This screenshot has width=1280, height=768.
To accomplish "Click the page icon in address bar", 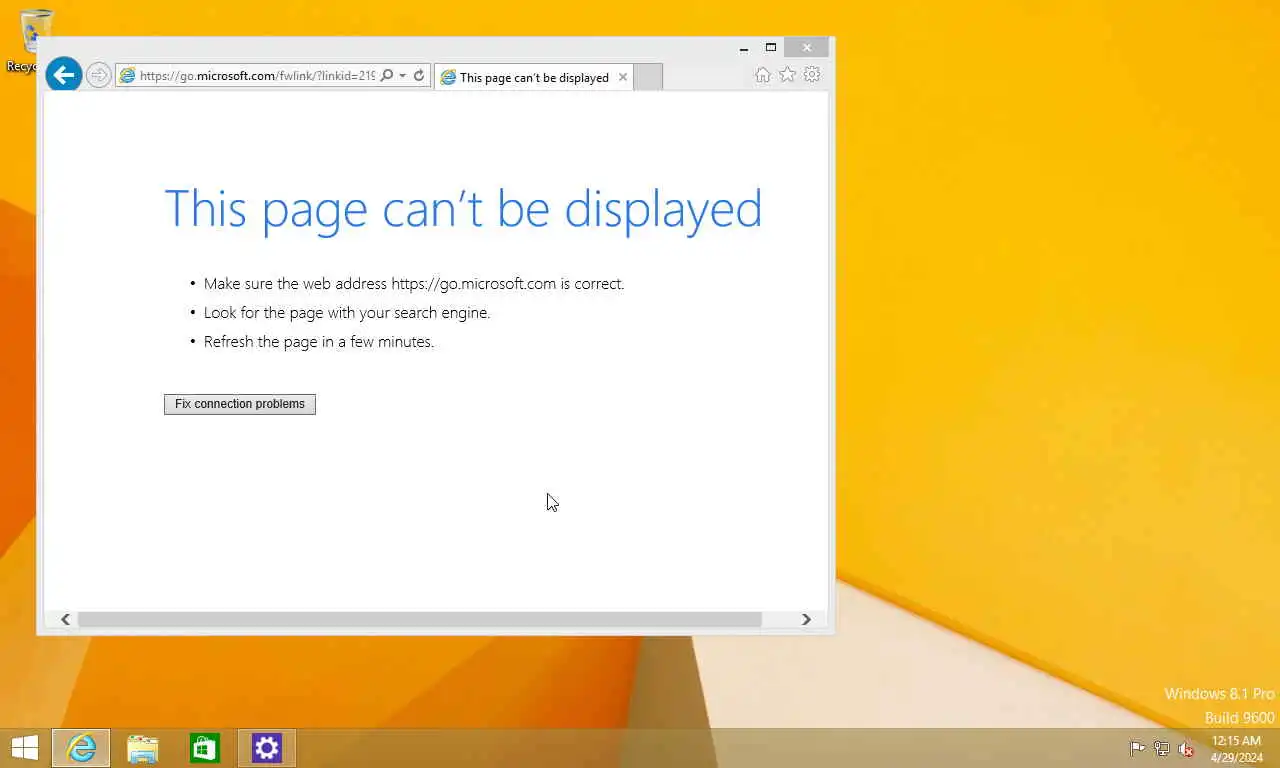I will coord(127,76).
